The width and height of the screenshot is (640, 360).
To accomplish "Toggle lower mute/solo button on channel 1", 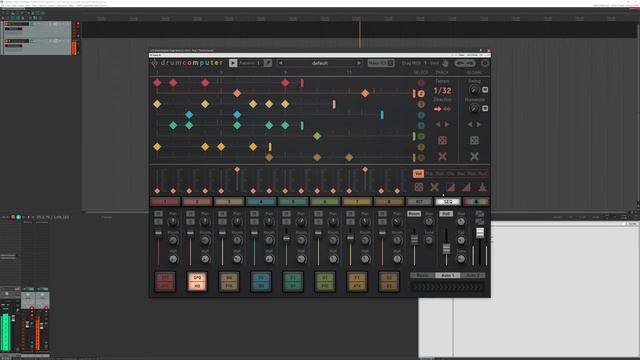I will [158, 222].
